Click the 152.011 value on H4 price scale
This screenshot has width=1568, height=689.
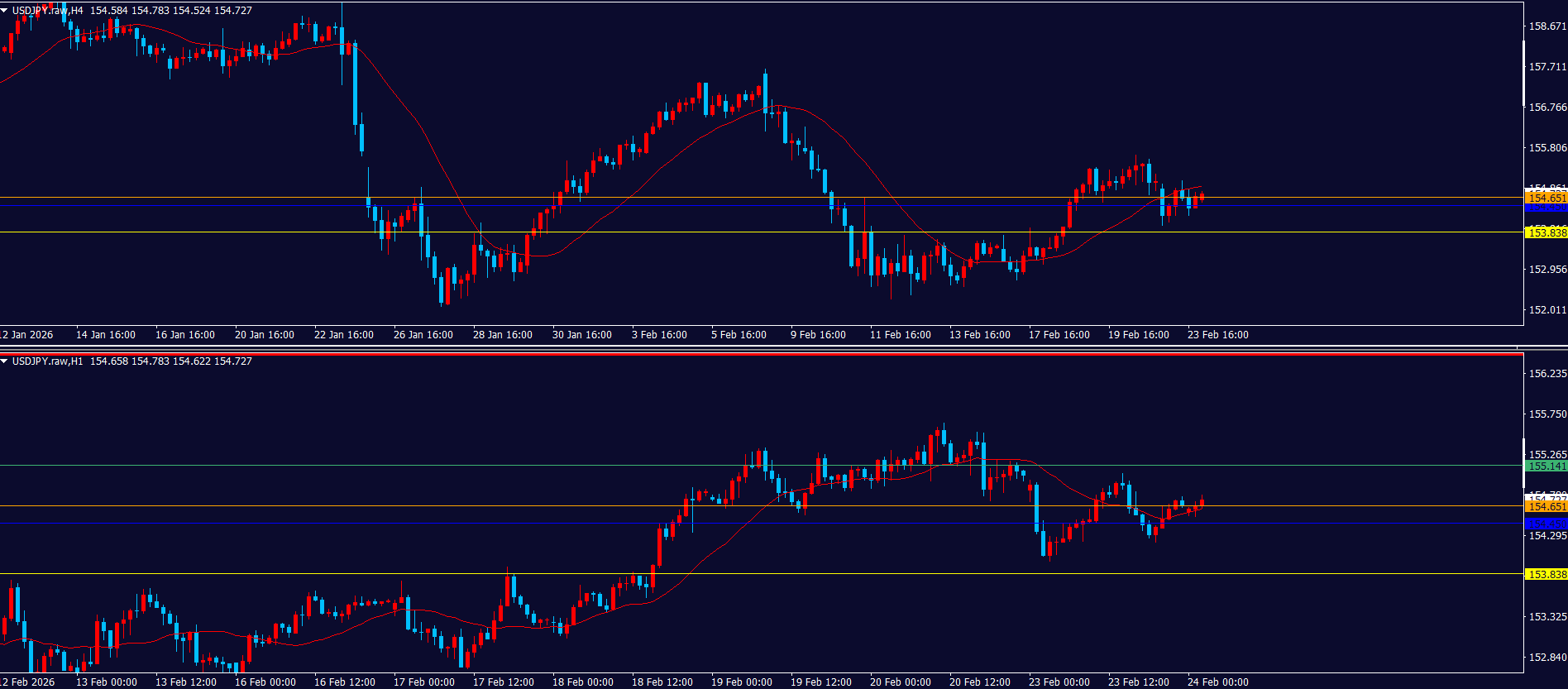pyautogui.click(x=1547, y=310)
